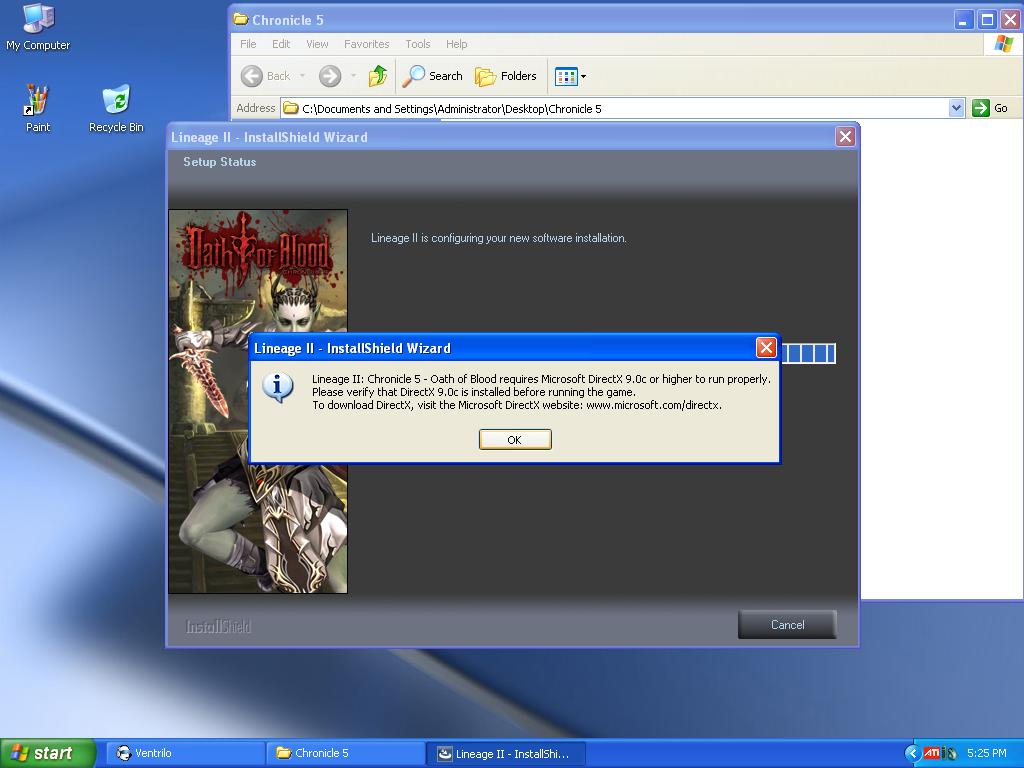
Task: Open the Back history dropdown arrow
Action: click(x=302, y=76)
